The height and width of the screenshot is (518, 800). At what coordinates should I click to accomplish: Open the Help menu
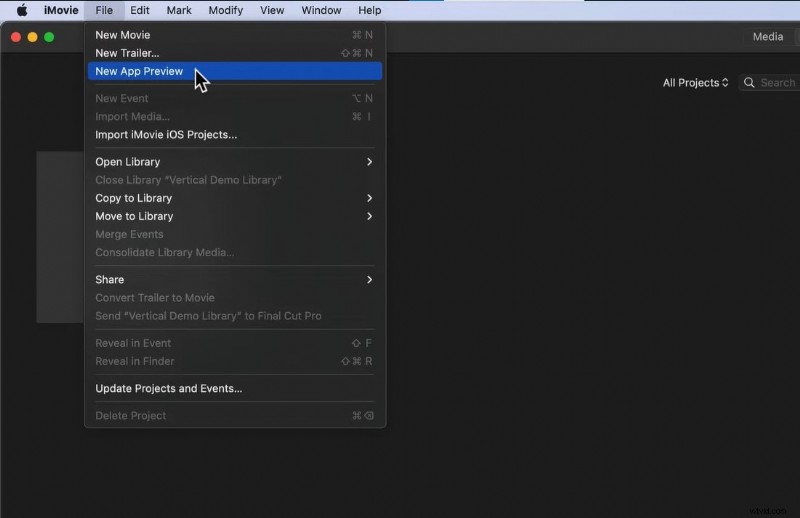pos(369,10)
